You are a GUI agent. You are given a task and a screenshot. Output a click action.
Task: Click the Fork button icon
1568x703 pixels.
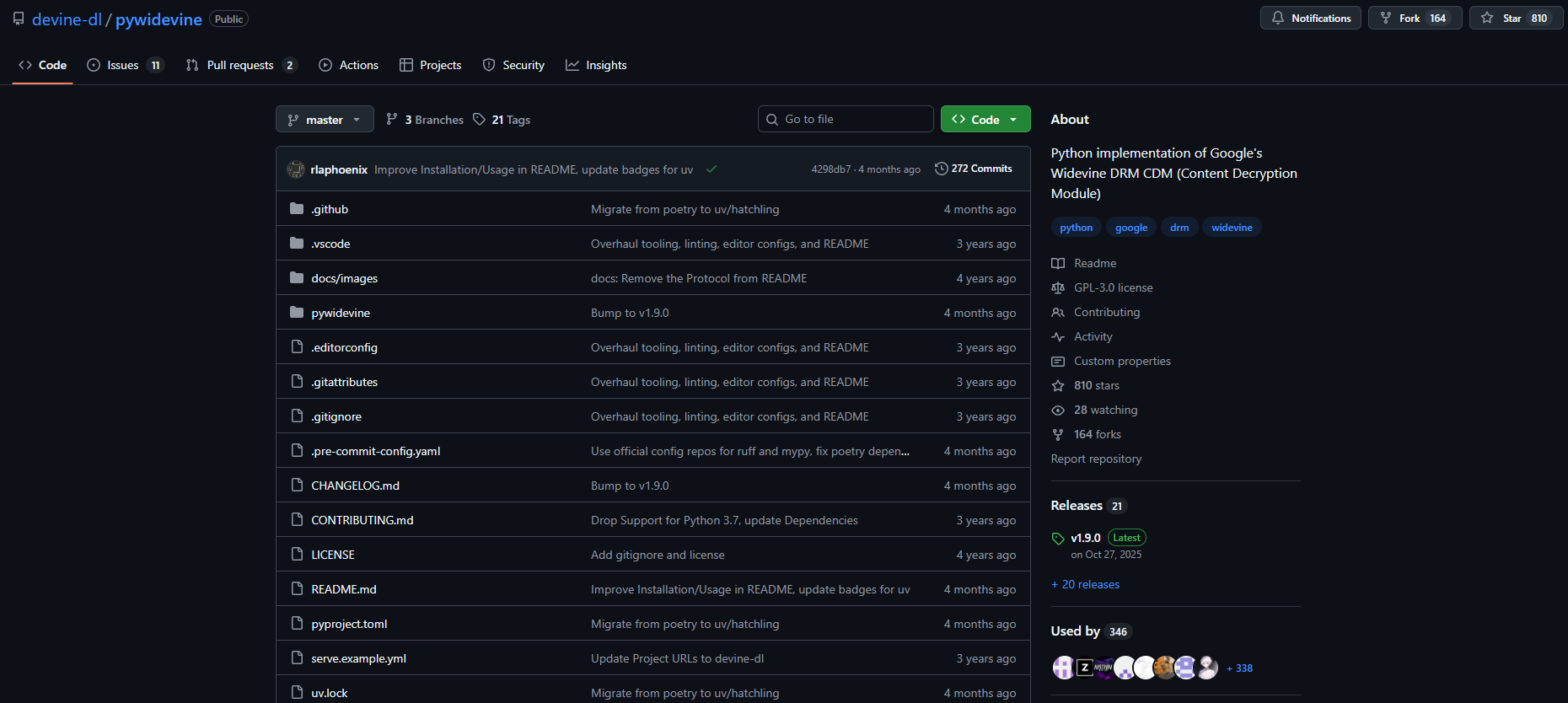pyautogui.click(x=1386, y=18)
